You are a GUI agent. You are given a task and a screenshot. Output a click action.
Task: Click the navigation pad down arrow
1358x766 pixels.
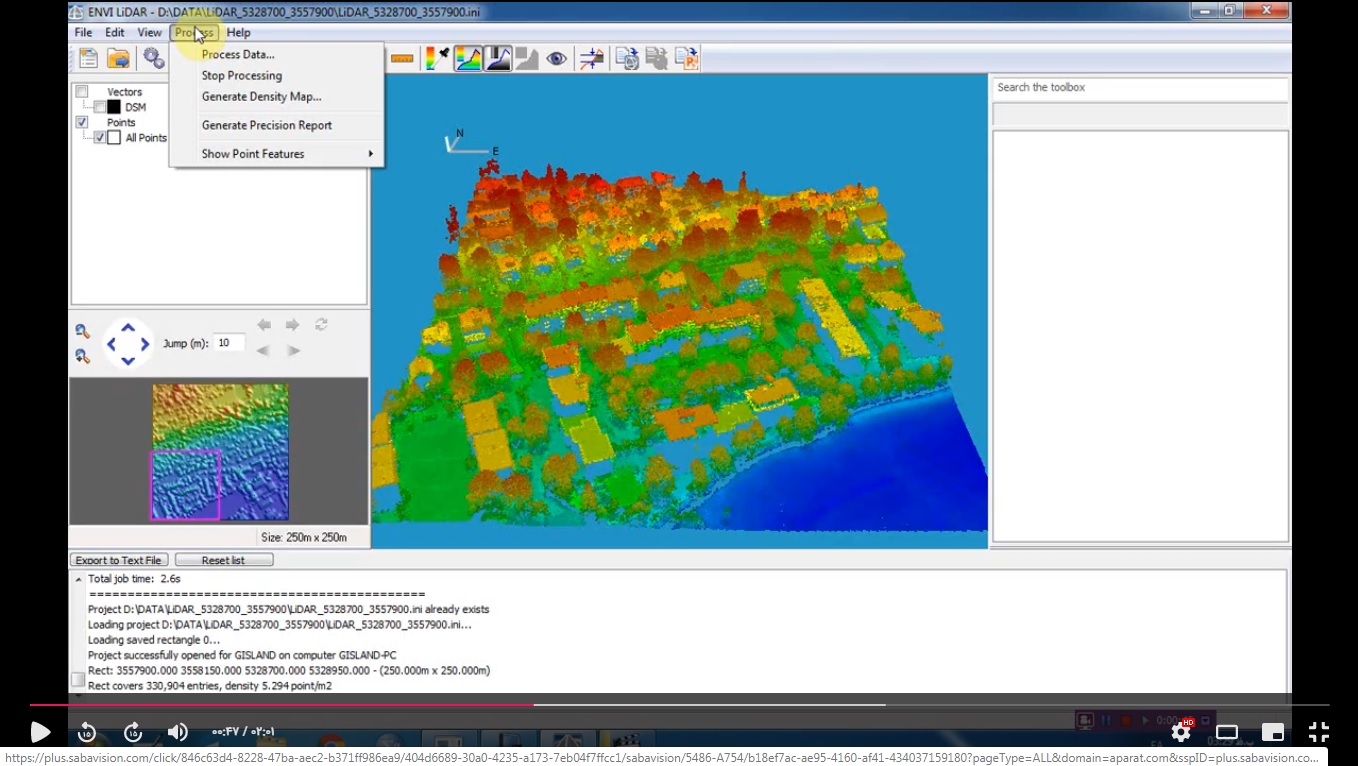pos(128,361)
